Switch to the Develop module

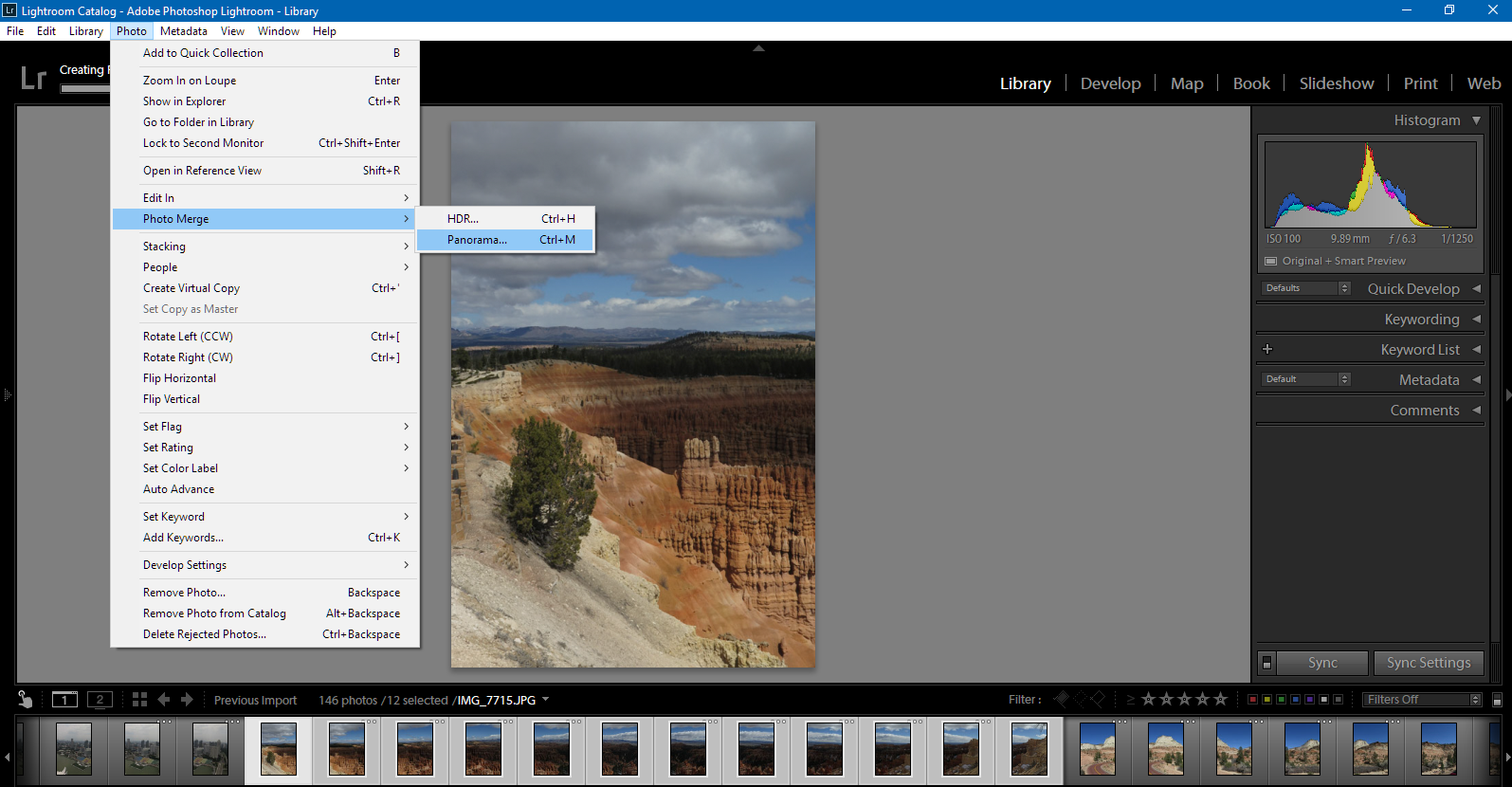1110,83
